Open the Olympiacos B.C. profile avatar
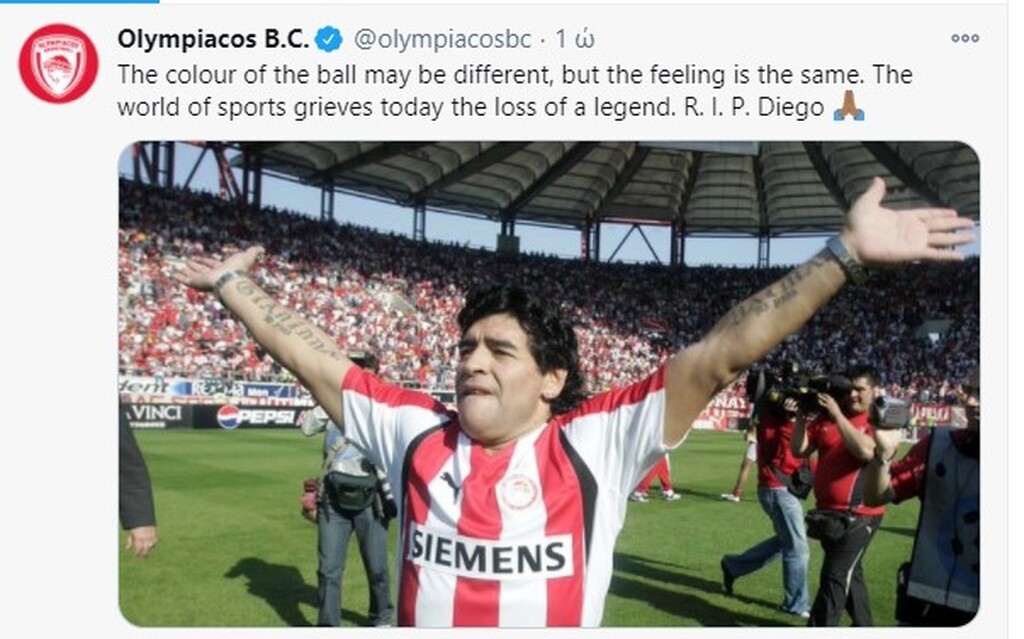This screenshot has height=639, width=1024. (59, 63)
